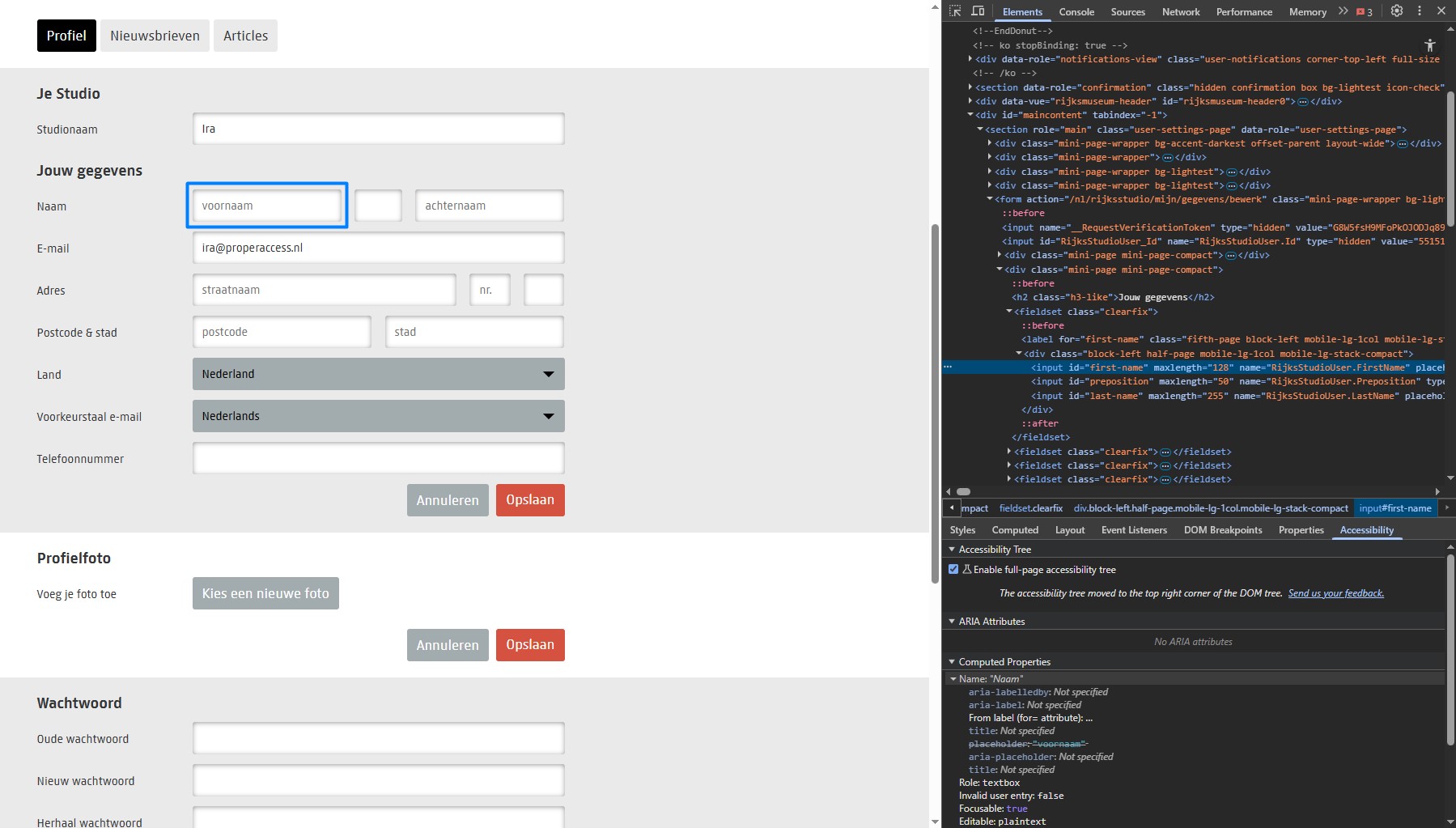Click Opslaan under Jouw gegevens

(530, 500)
